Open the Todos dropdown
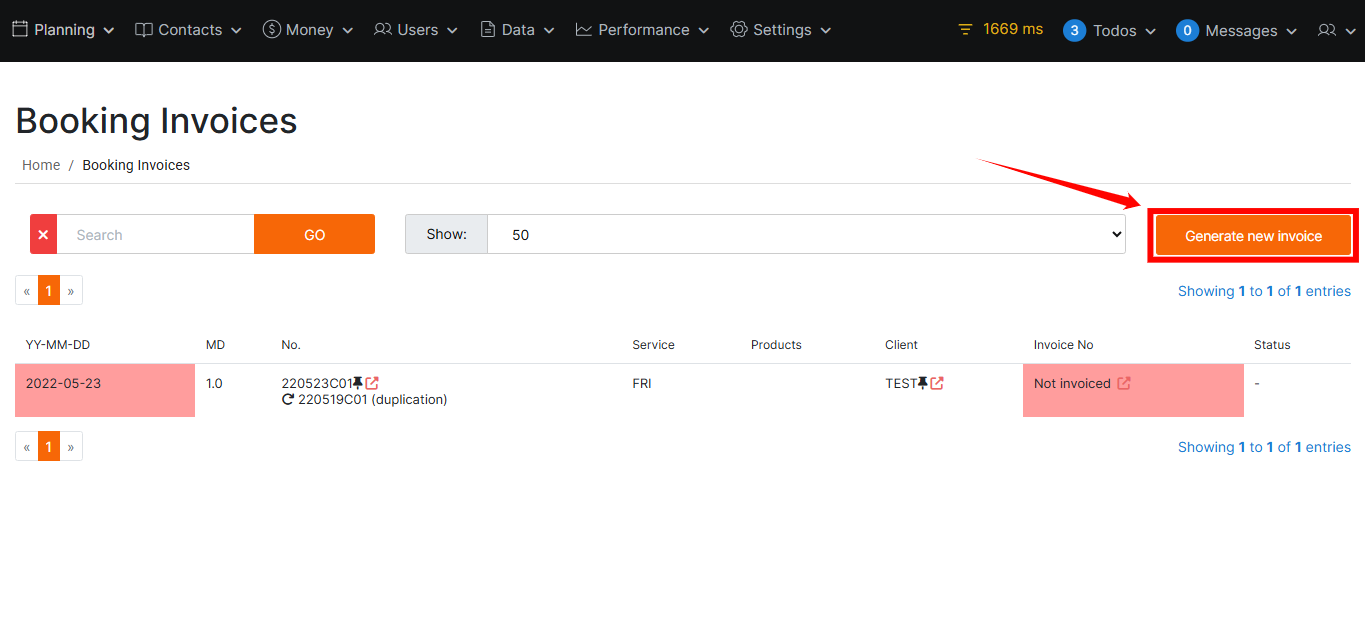1365x629 pixels. [x=1110, y=30]
